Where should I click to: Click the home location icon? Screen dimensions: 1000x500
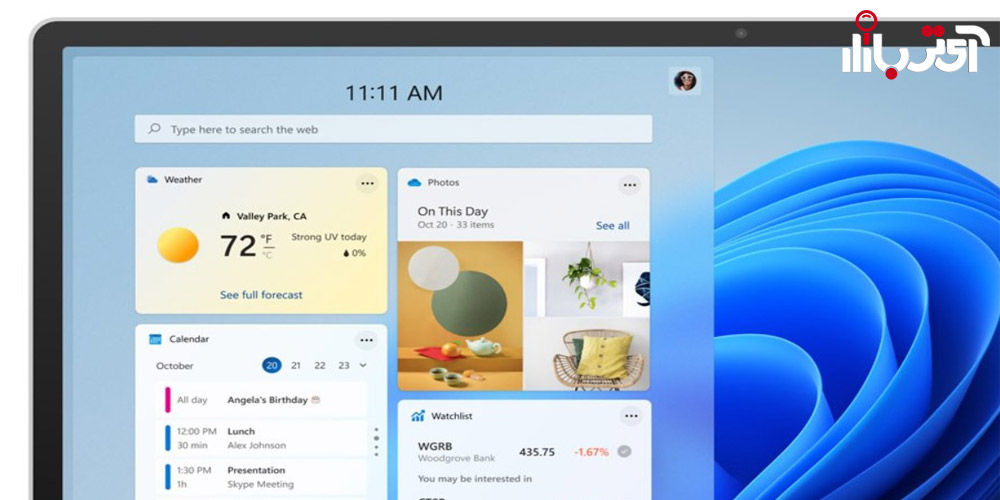coord(226,216)
